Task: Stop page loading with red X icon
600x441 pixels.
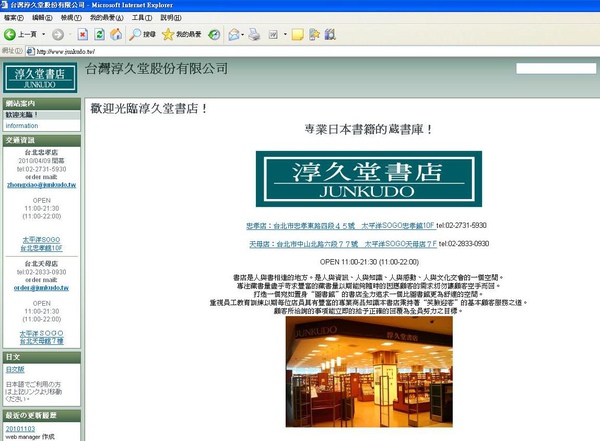Action: [82, 34]
